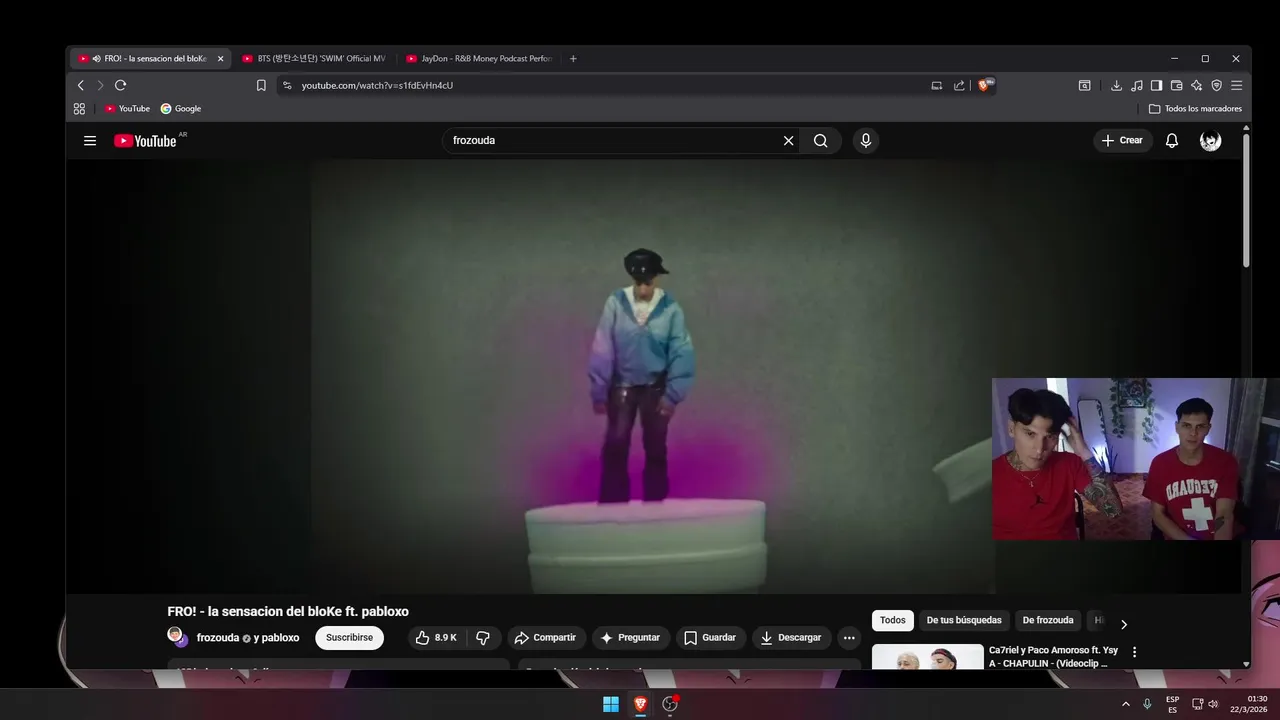
Task: Show more filter chips with arrow
Action: [x=1123, y=624]
